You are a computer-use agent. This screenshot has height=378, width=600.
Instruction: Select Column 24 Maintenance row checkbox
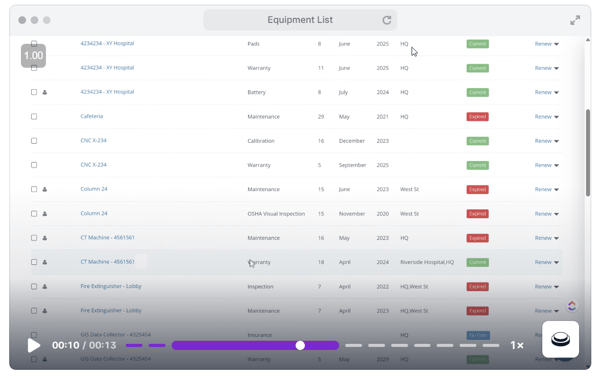tap(34, 189)
